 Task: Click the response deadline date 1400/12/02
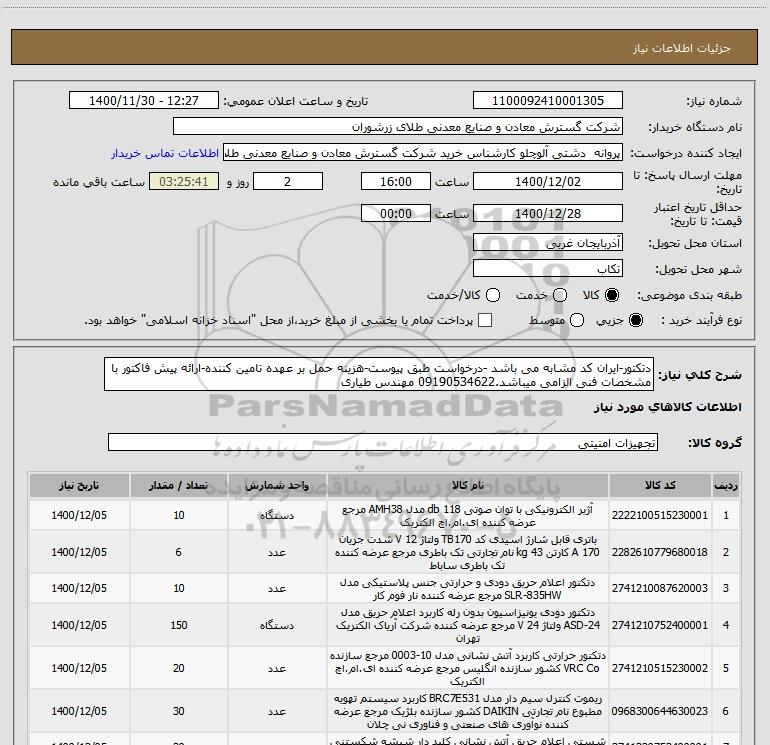pyautogui.click(x=548, y=181)
